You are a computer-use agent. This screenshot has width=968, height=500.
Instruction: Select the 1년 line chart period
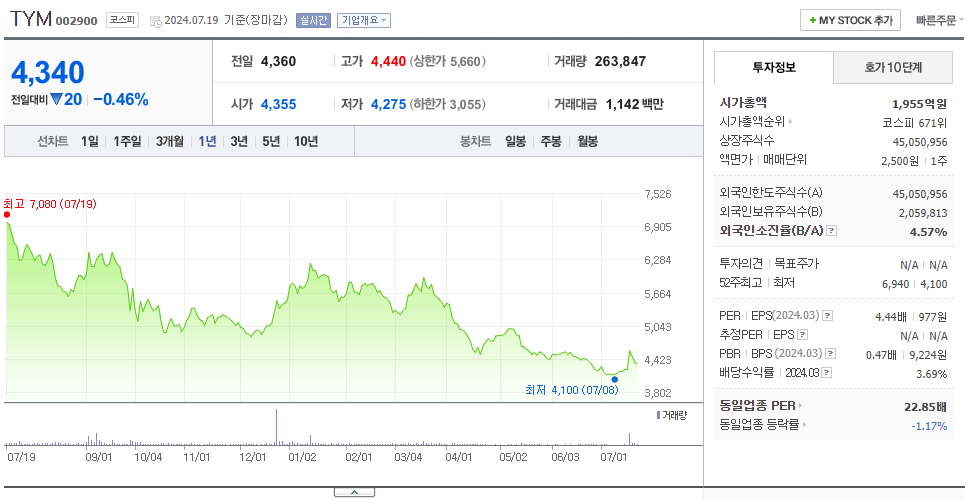(207, 141)
